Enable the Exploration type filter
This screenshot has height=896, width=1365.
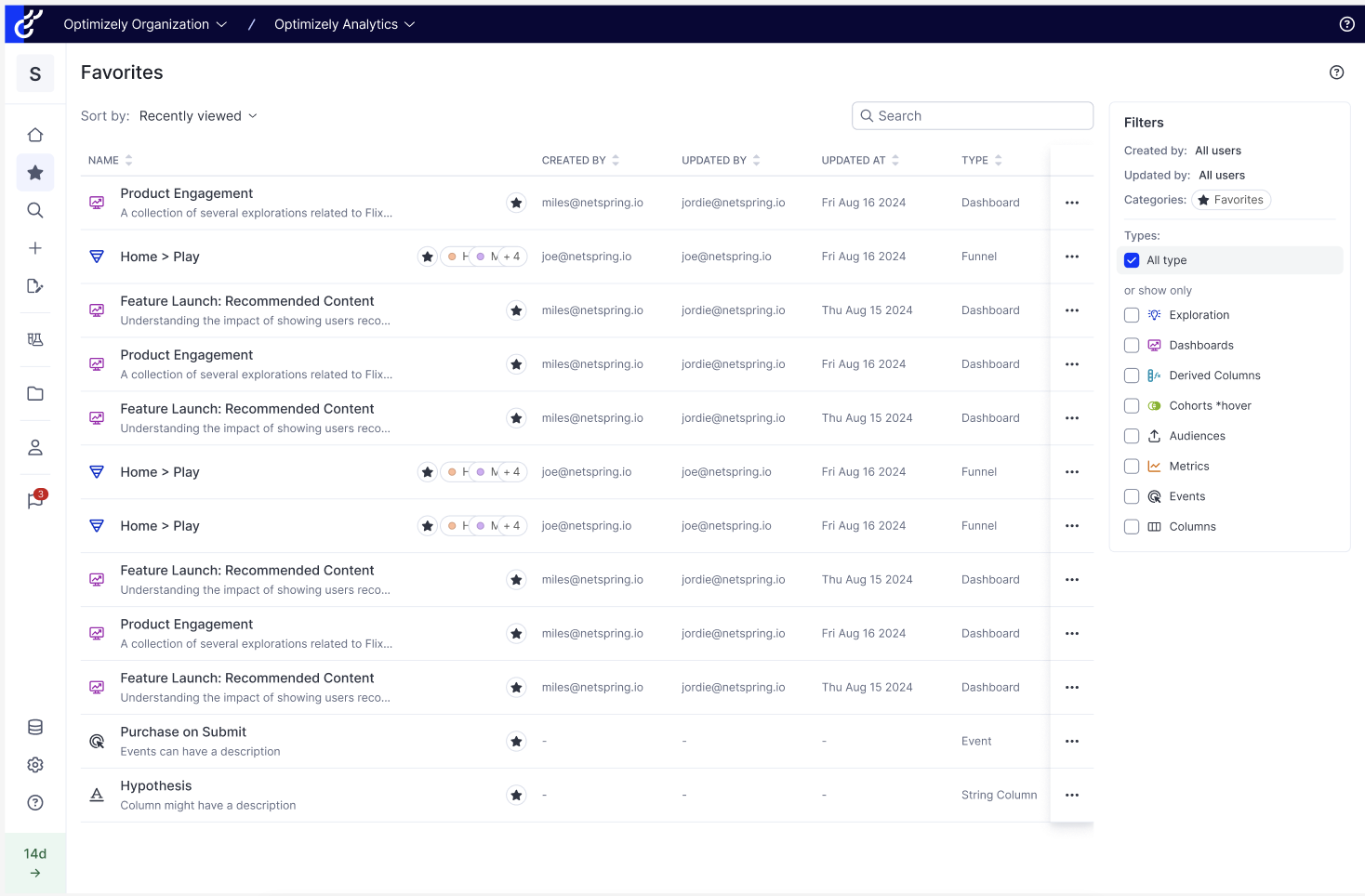click(x=1132, y=315)
